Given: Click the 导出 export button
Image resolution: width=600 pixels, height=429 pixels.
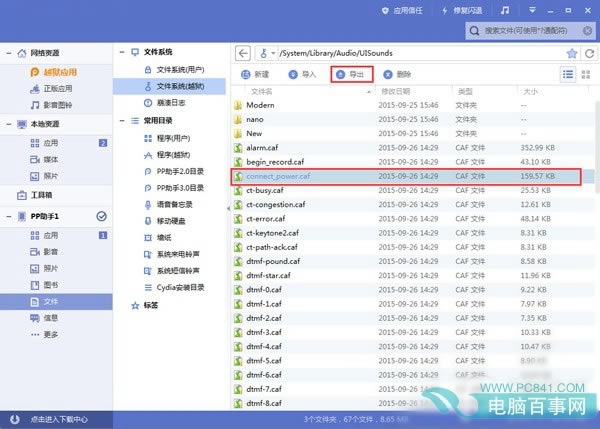Looking at the screenshot, I should coord(352,74).
